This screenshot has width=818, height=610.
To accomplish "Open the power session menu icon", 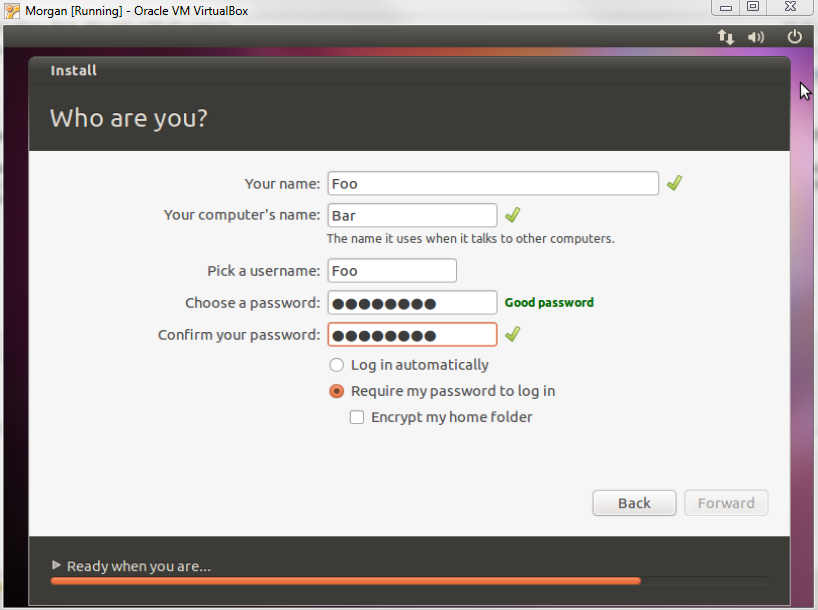I will click(x=795, y=37).
